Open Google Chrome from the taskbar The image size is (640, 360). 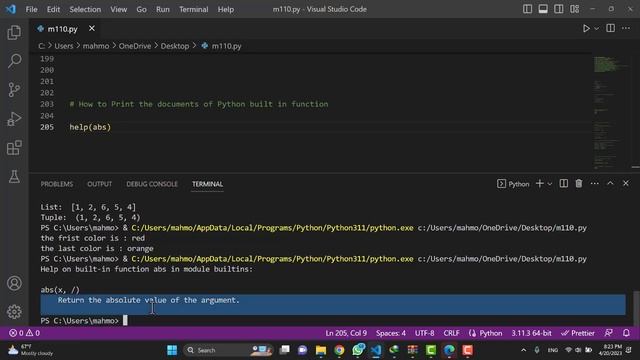click(339, 350)
